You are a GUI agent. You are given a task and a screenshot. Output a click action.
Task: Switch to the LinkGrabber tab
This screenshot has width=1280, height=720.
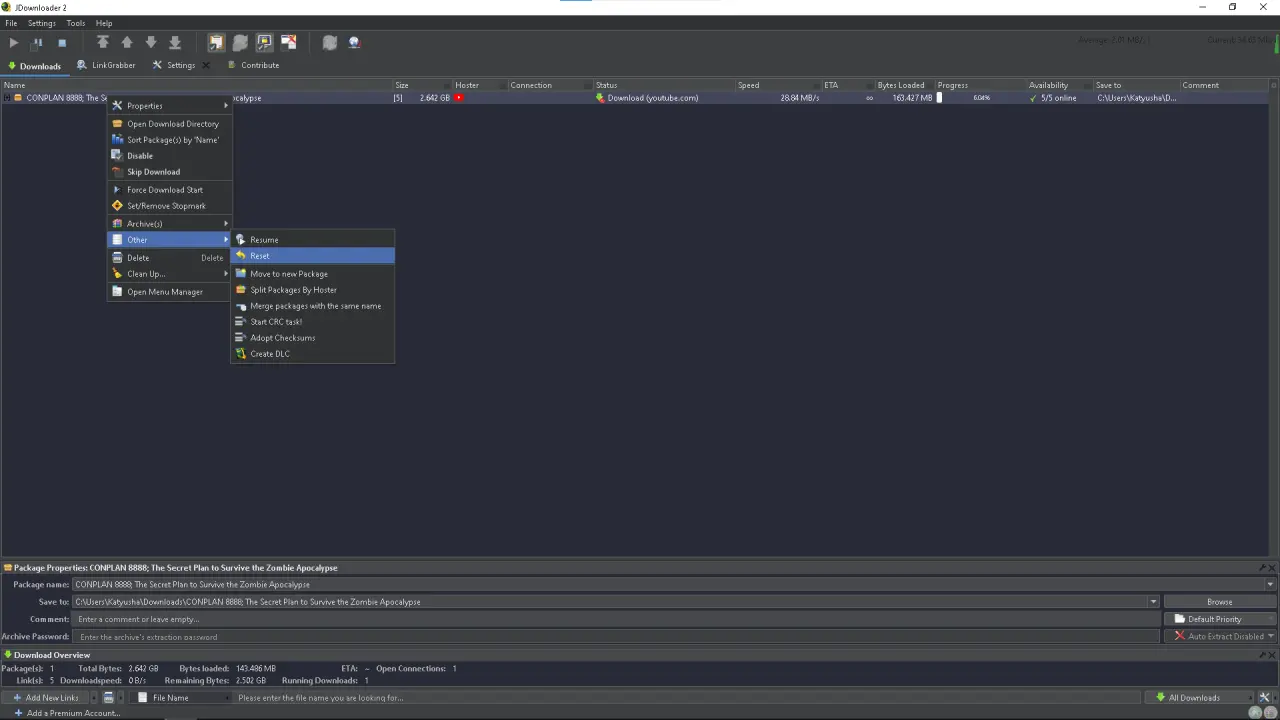tap(106, 65)
